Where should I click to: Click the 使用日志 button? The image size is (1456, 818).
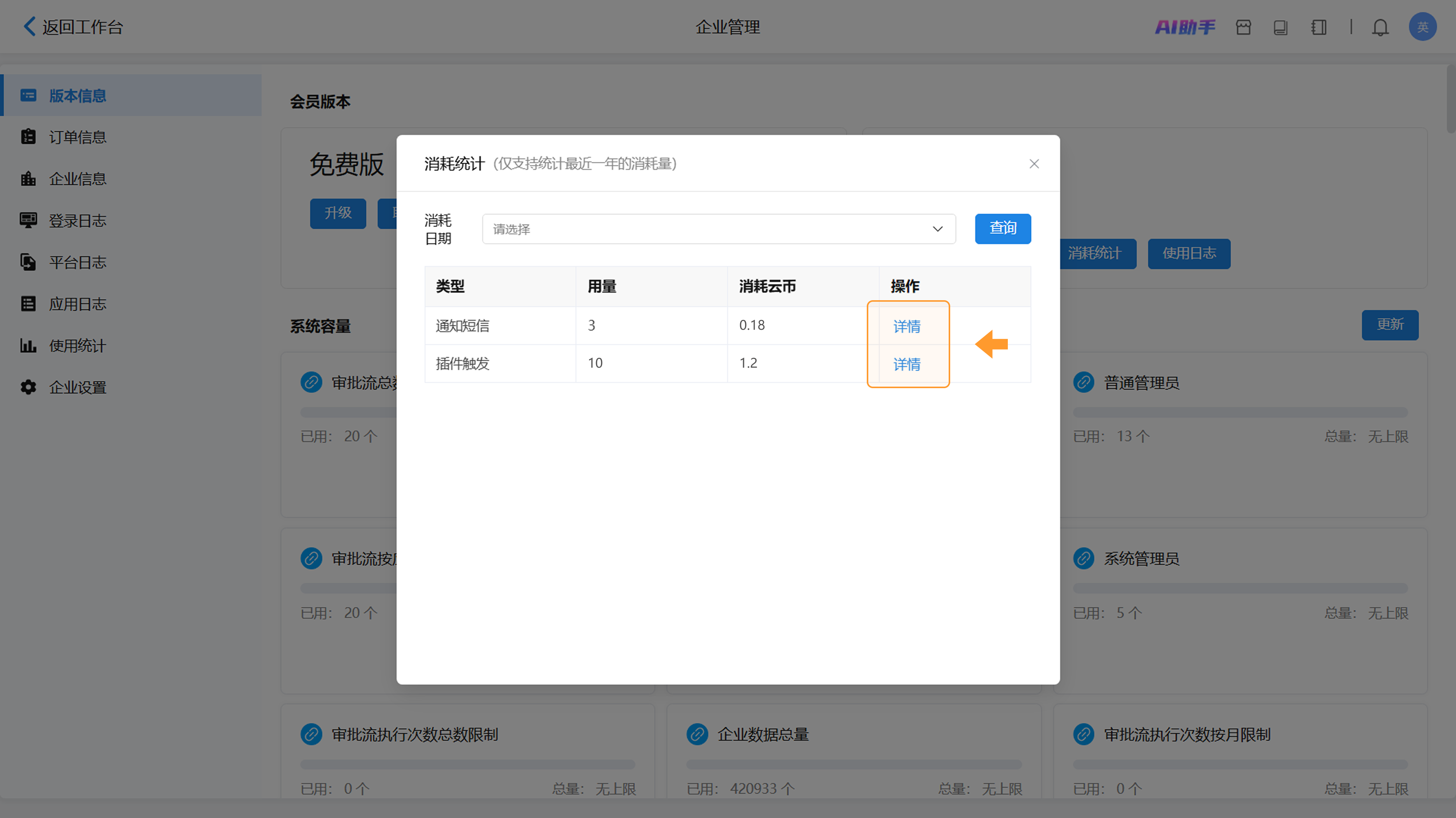point(1189,253)
